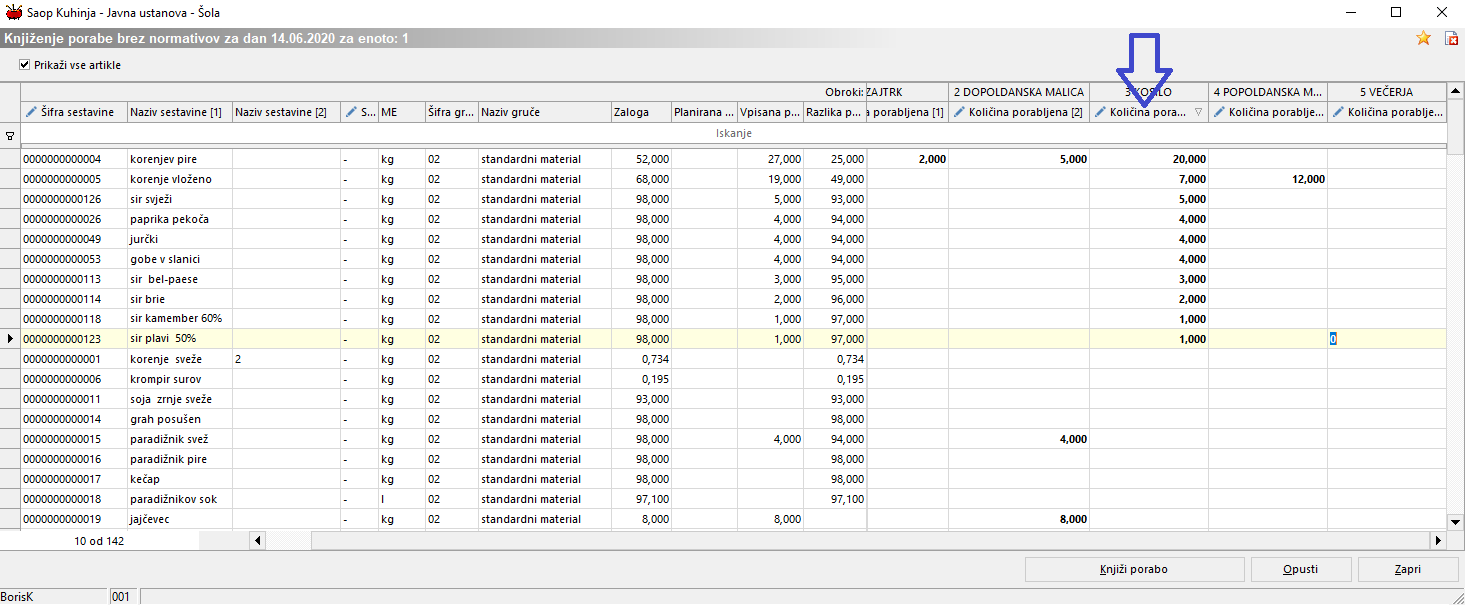Click the kečap name cell
The width and height of the screenshot is (1465, 605).
[180, 479]
